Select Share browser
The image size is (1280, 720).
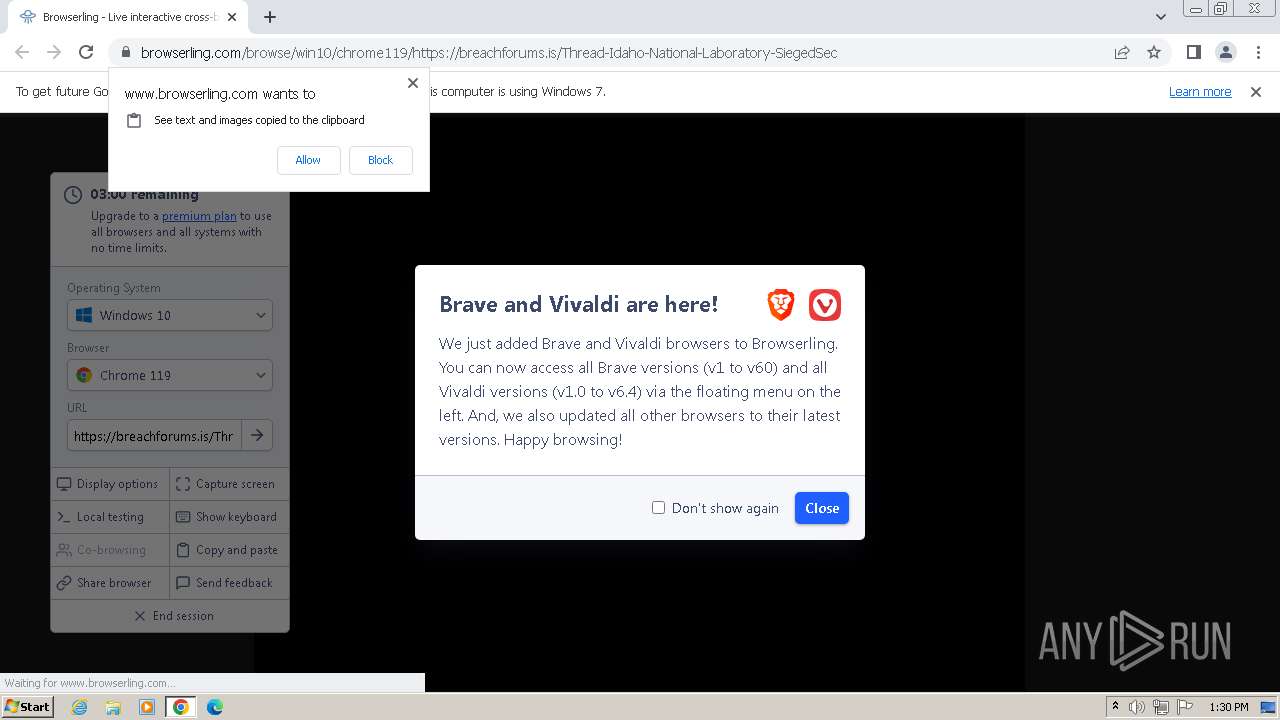[x=109, y=583]
